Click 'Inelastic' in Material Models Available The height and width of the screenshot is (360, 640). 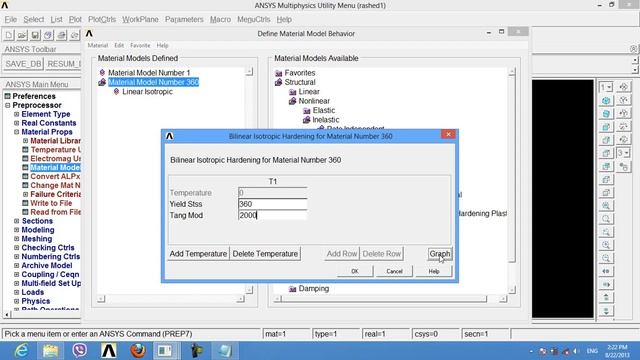point(326,120)
